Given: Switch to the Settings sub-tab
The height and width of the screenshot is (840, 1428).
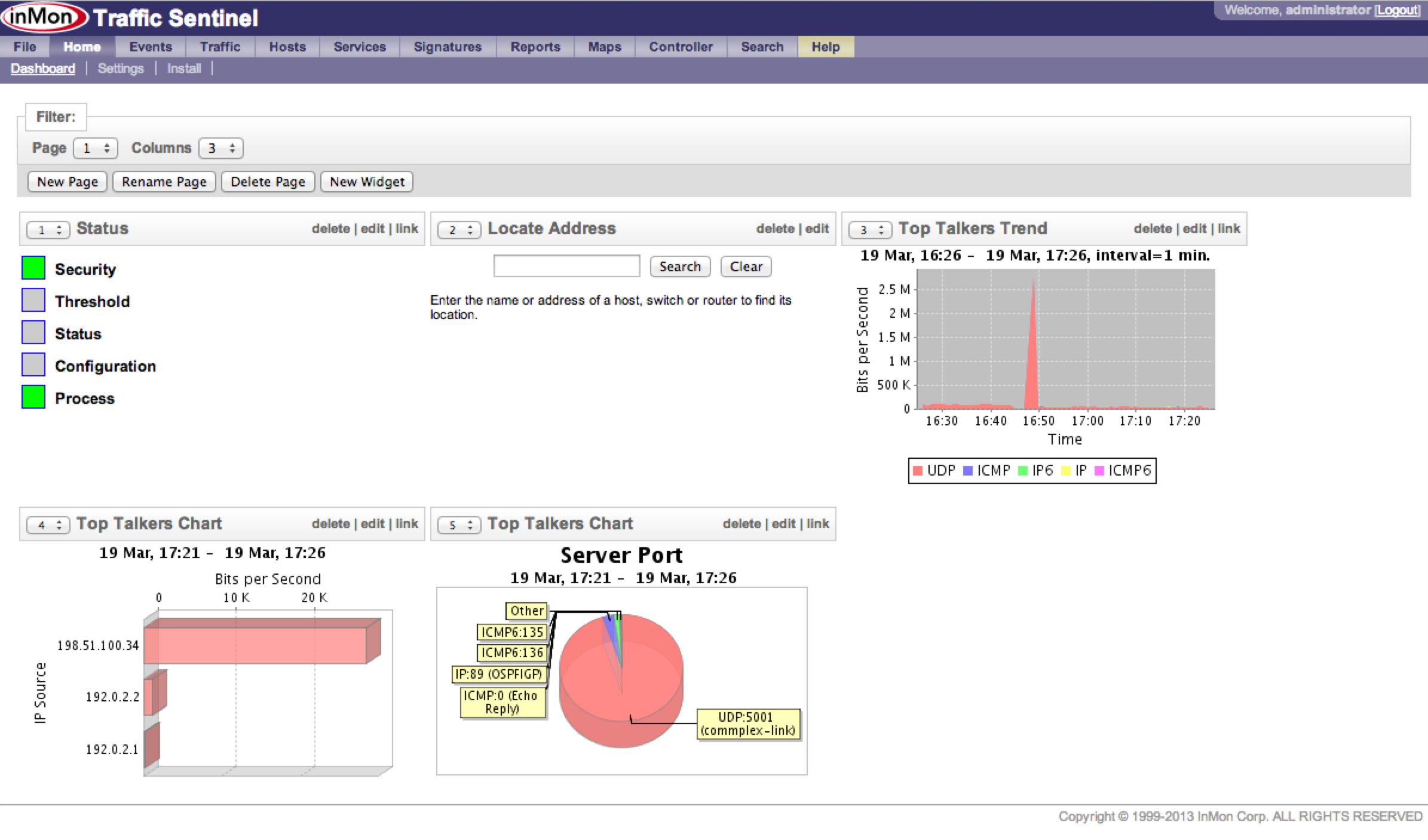Looking at the screenshot, I should tap(121, 69).
